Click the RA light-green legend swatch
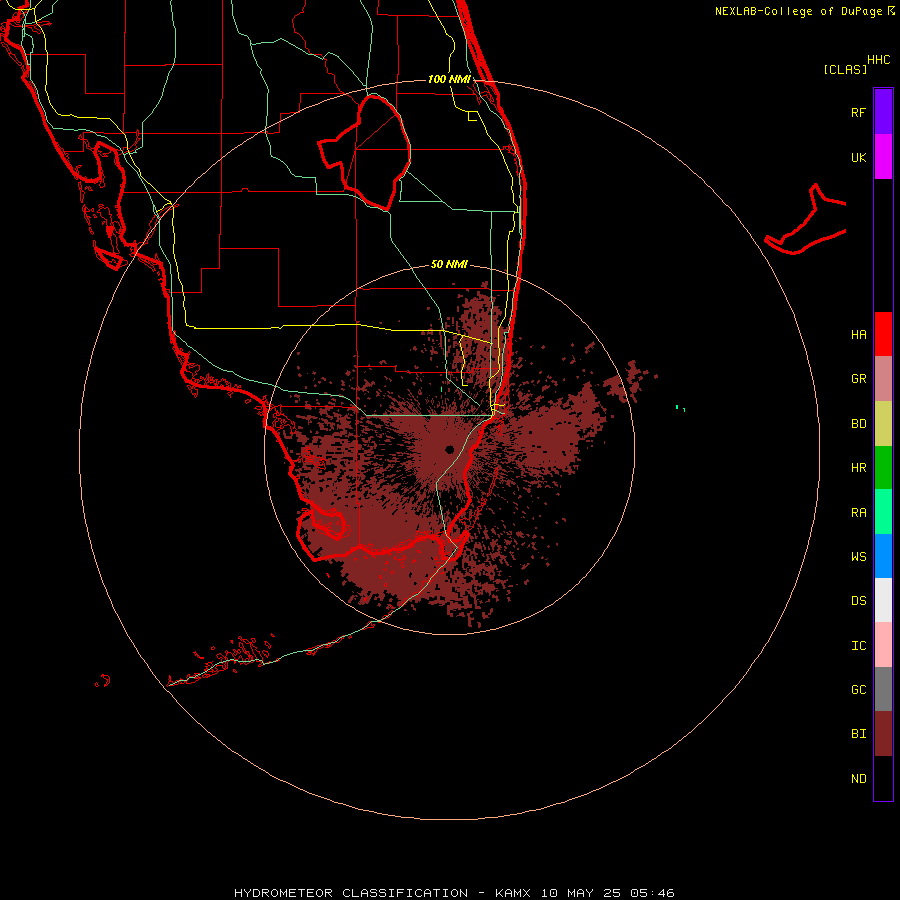Viewport: 900px width, 900px height. tap(883, 512)
